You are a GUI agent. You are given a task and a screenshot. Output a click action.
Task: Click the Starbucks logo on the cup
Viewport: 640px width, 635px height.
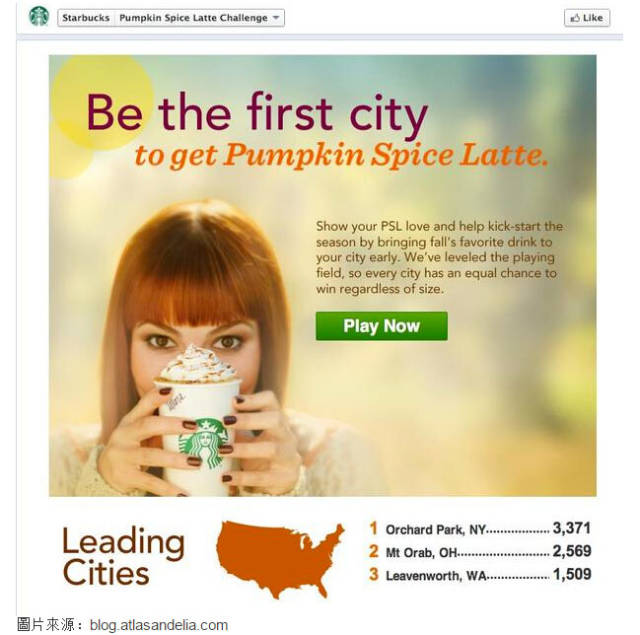[x=203, y=442]
